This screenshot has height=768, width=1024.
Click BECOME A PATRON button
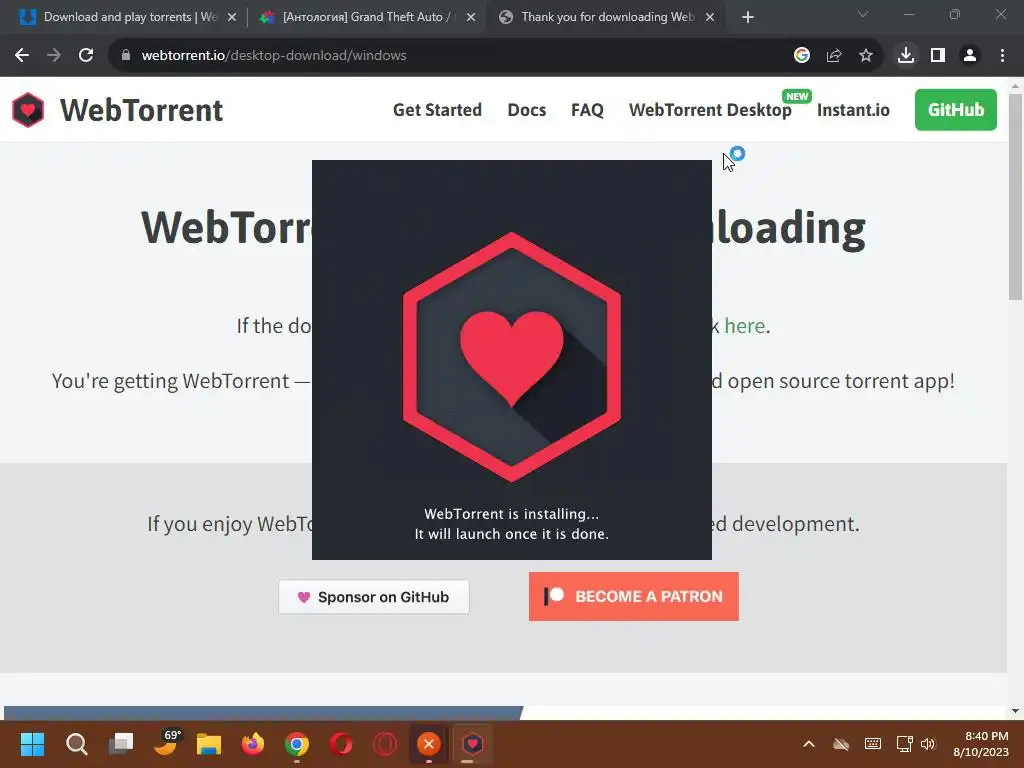633,596
